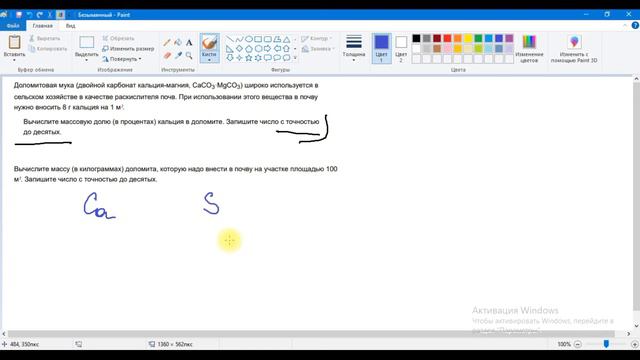Image resolution: width=640 pixels, height=360 pixels.
Task: Select the Pencil tool
Action: 167,42
